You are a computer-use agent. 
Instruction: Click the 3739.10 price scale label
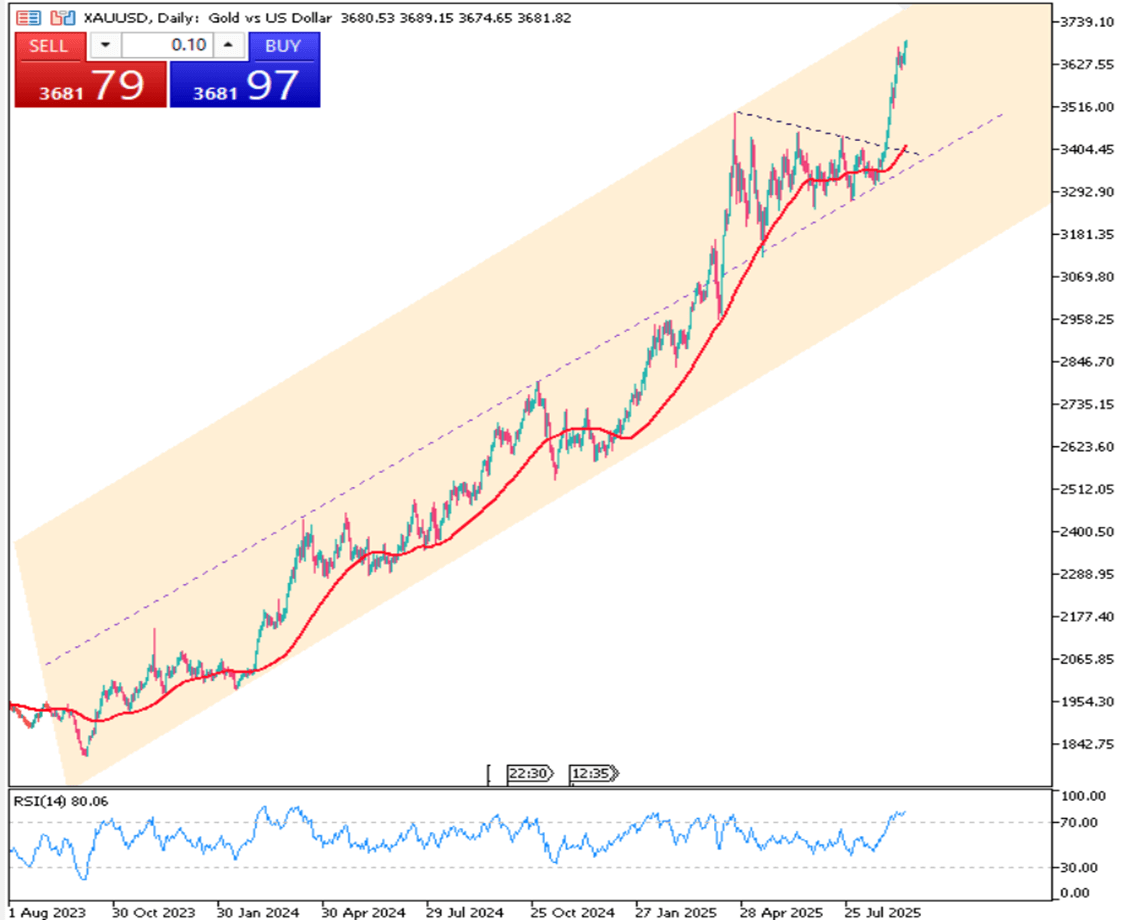[x=1090, y=22]
